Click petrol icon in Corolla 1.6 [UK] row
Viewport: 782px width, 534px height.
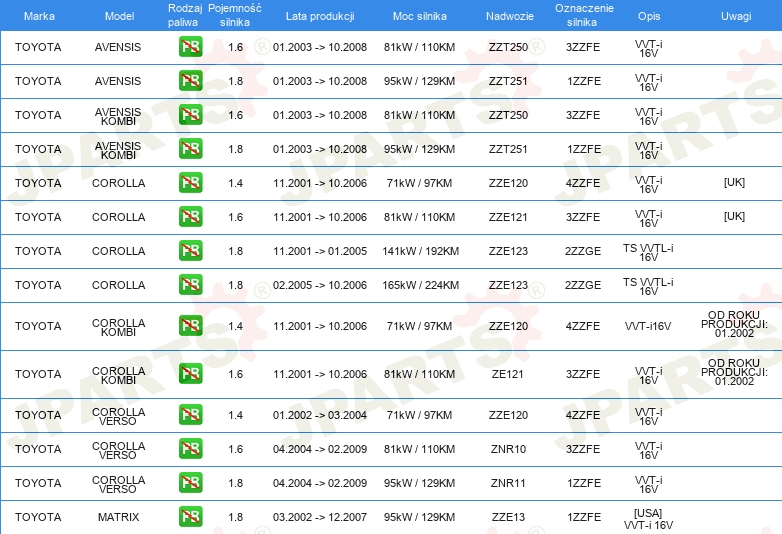(x=191, y=216)
